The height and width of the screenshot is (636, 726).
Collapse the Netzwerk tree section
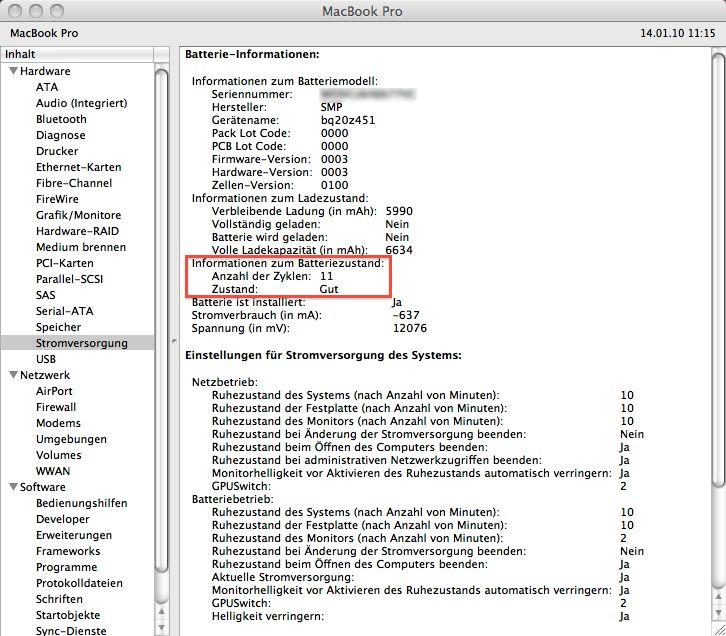(x=13, y=375)
